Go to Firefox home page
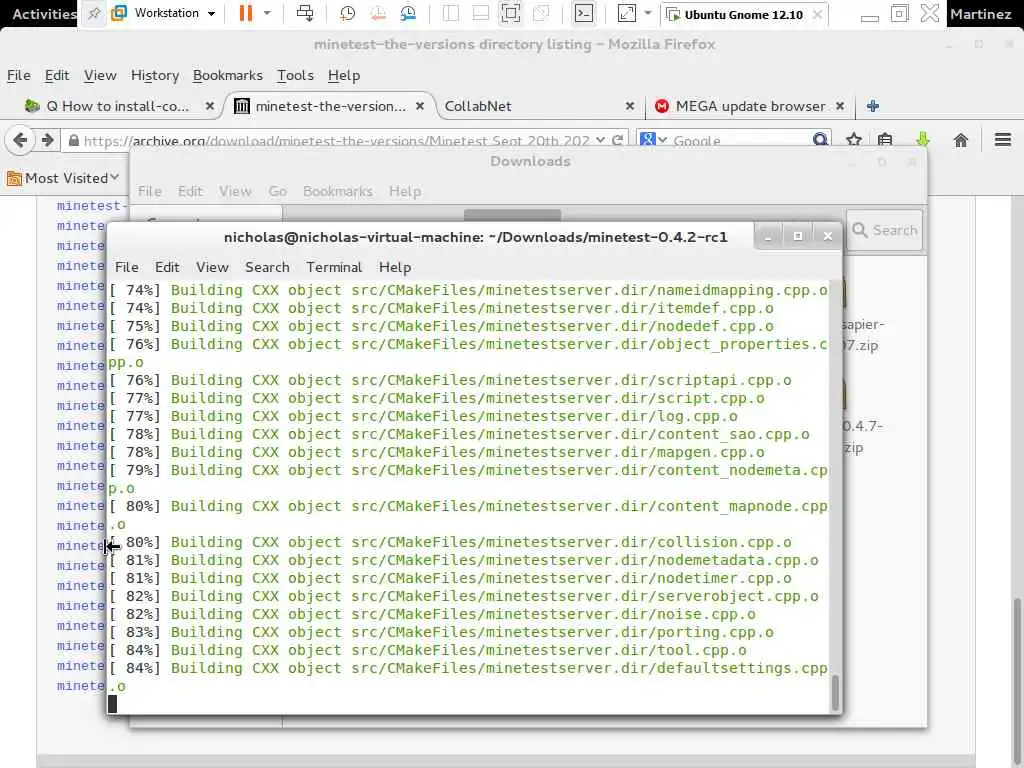1024x768 pixels. coord(961,140)
